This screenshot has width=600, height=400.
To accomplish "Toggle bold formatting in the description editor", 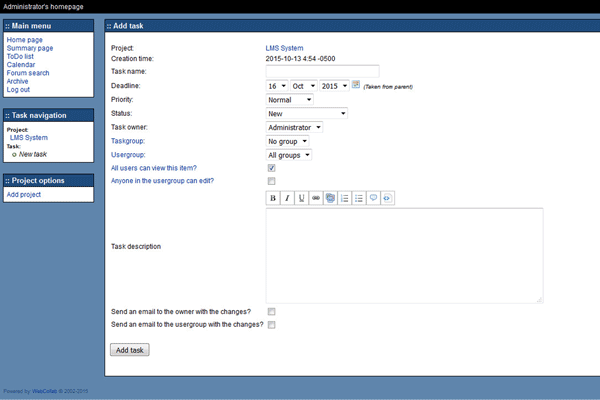I will tap(273, 198).
